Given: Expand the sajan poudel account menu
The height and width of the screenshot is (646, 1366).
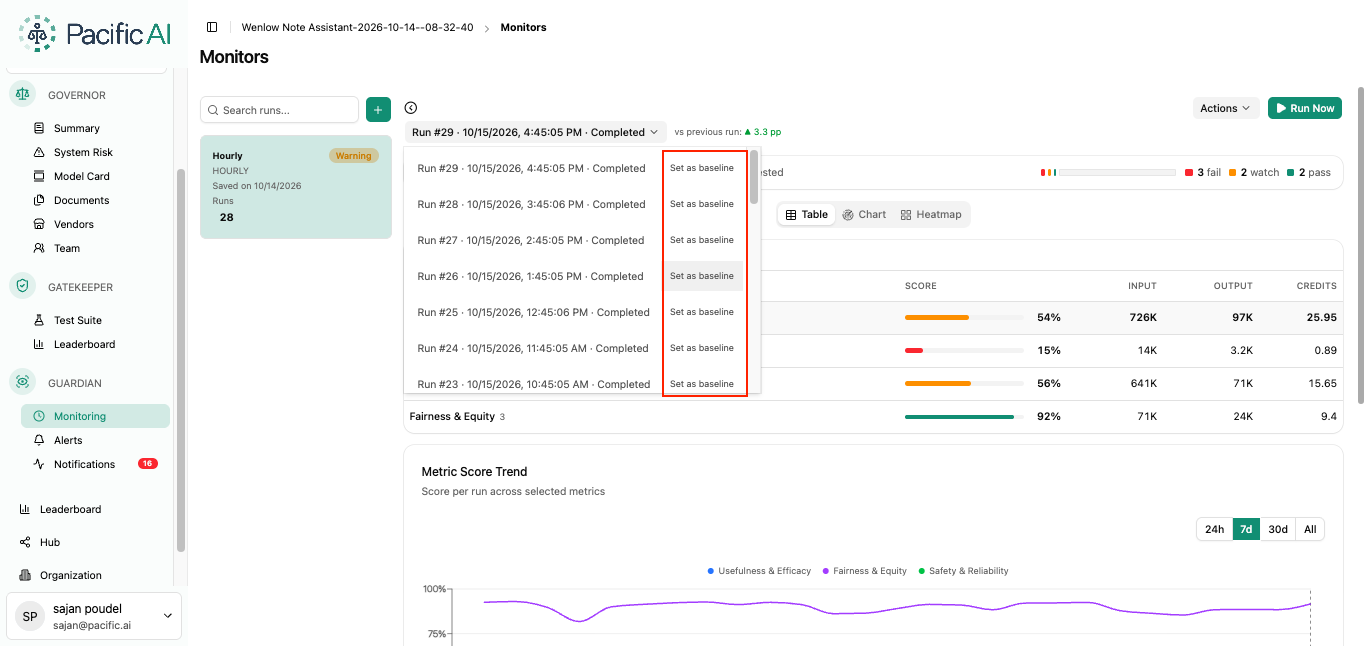Looking at the screenshot, I should (x=95, y=616).
